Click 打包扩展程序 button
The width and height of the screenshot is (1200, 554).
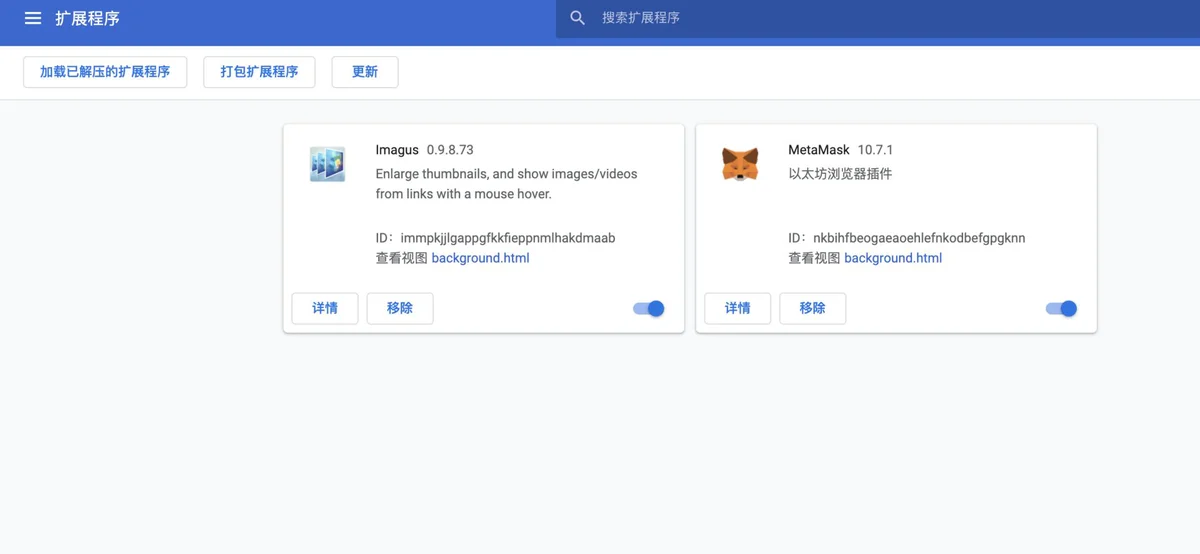(x=259, y=72)
